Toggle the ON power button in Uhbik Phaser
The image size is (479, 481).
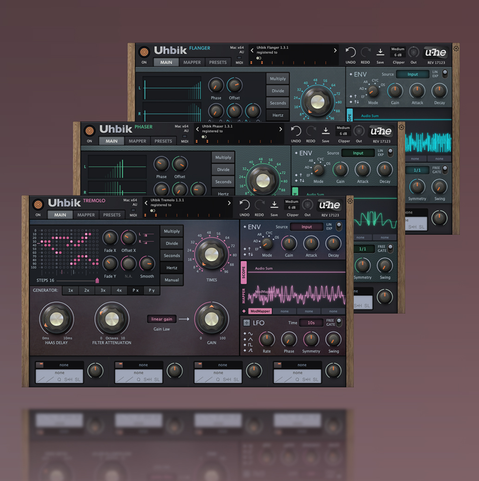tap(89, 130)
